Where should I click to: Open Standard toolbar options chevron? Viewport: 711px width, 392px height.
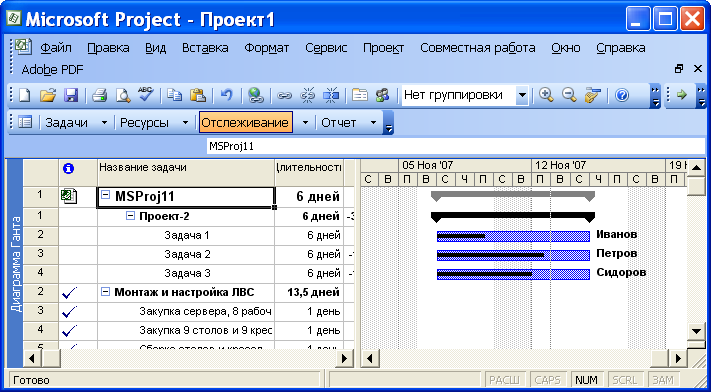pos(655,95)
